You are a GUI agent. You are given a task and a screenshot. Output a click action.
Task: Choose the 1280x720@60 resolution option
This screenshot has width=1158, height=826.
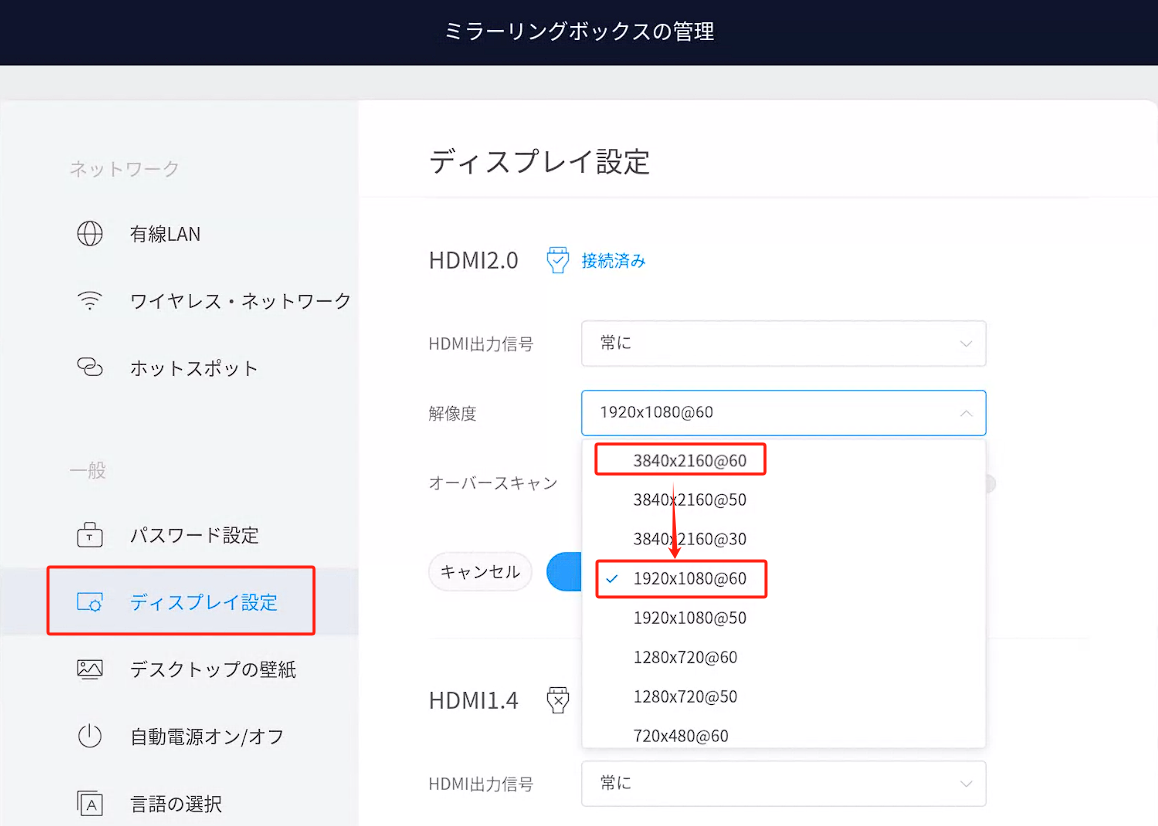(685, 657)
